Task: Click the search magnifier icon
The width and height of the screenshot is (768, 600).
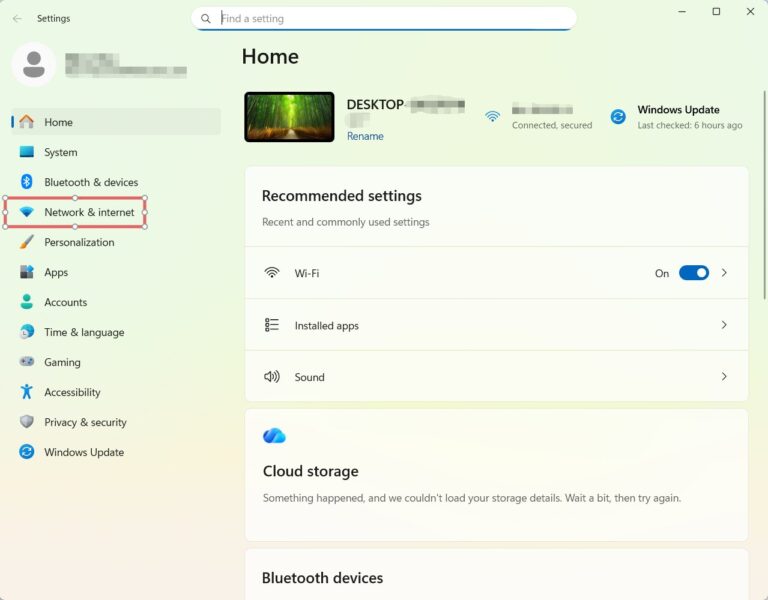Action: coord(206,19)
